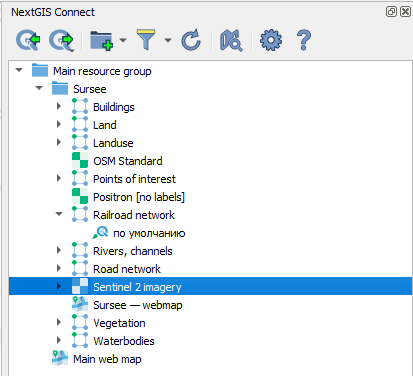Expand the Landuse layer node
The image size is (413, 376).
tap(59, 142)
